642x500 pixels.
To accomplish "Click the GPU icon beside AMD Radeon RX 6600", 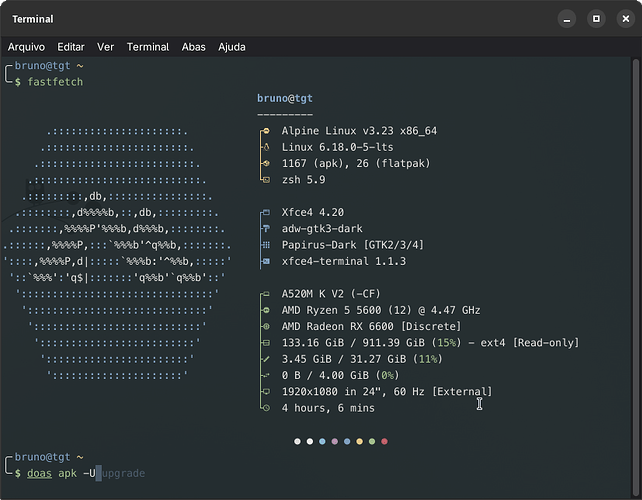I will click(x=265, y=327).
